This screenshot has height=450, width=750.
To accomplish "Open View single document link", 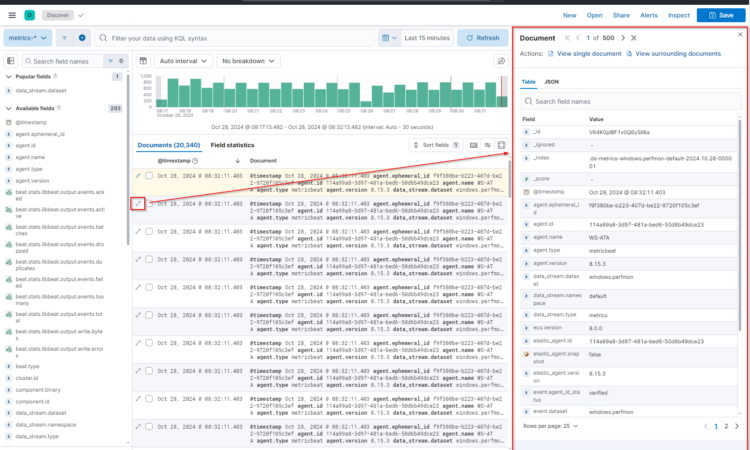I will [585, 54].
